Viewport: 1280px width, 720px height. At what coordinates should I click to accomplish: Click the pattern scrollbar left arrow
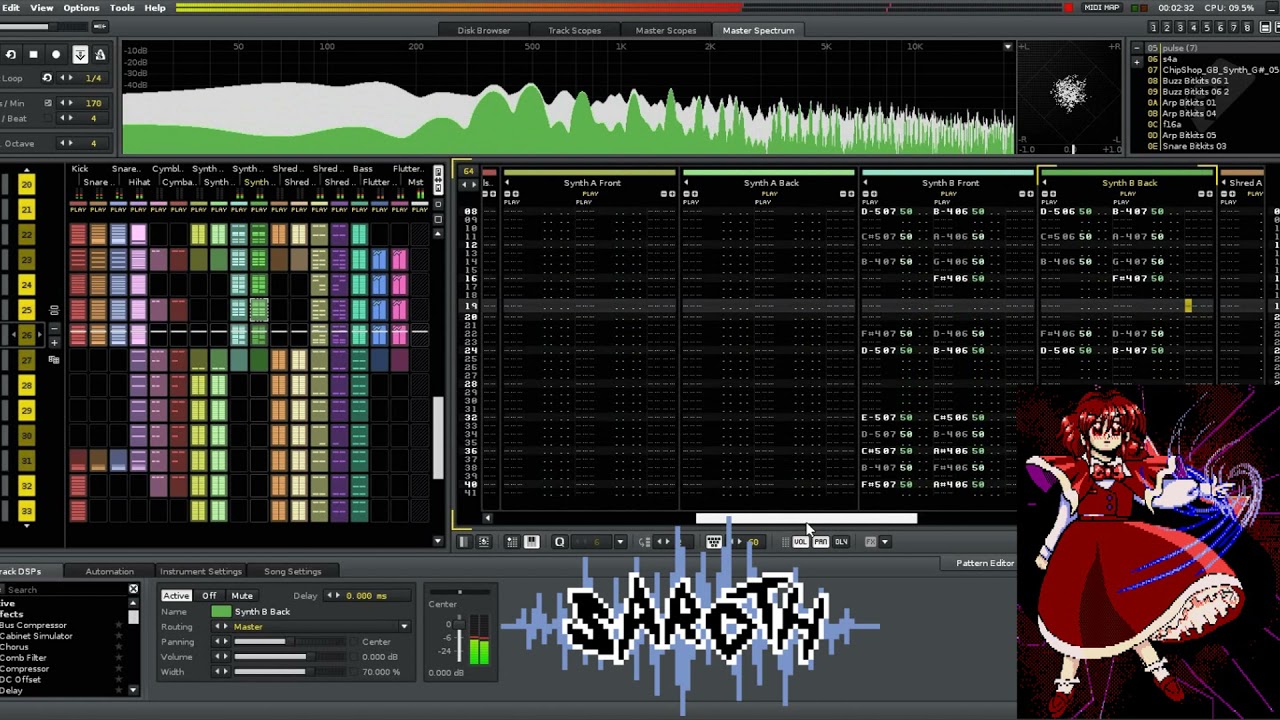tap(488, 518)
